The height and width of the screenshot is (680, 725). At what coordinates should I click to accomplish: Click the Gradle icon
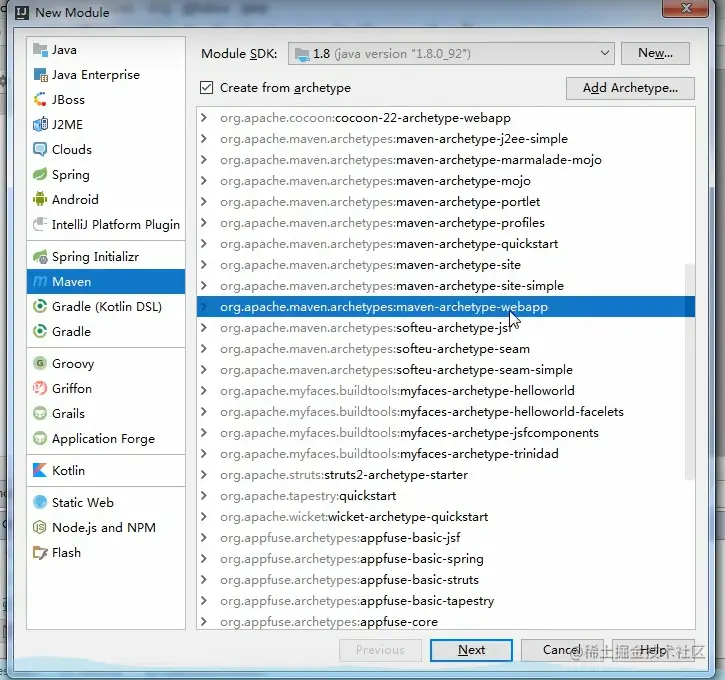click(x=40, y=331)
